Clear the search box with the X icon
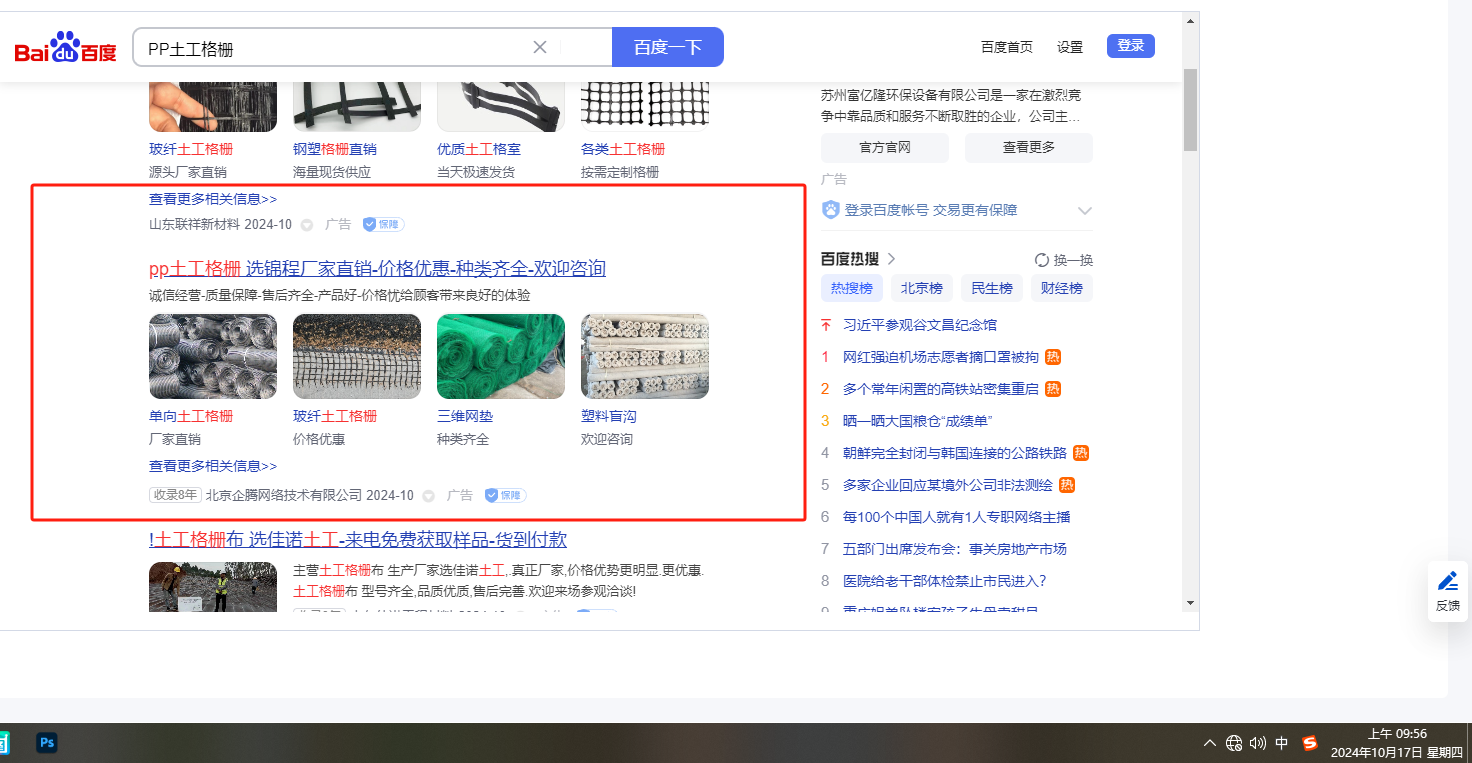This screenshot has width=1472, height=763. (x=540, y=47)
